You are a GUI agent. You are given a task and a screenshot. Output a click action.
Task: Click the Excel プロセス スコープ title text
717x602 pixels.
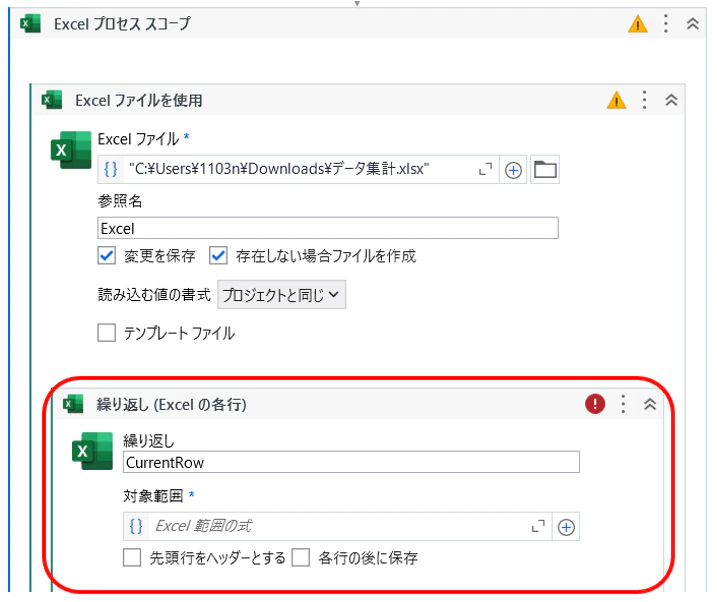pyautogui.click(x=122, y=24)
